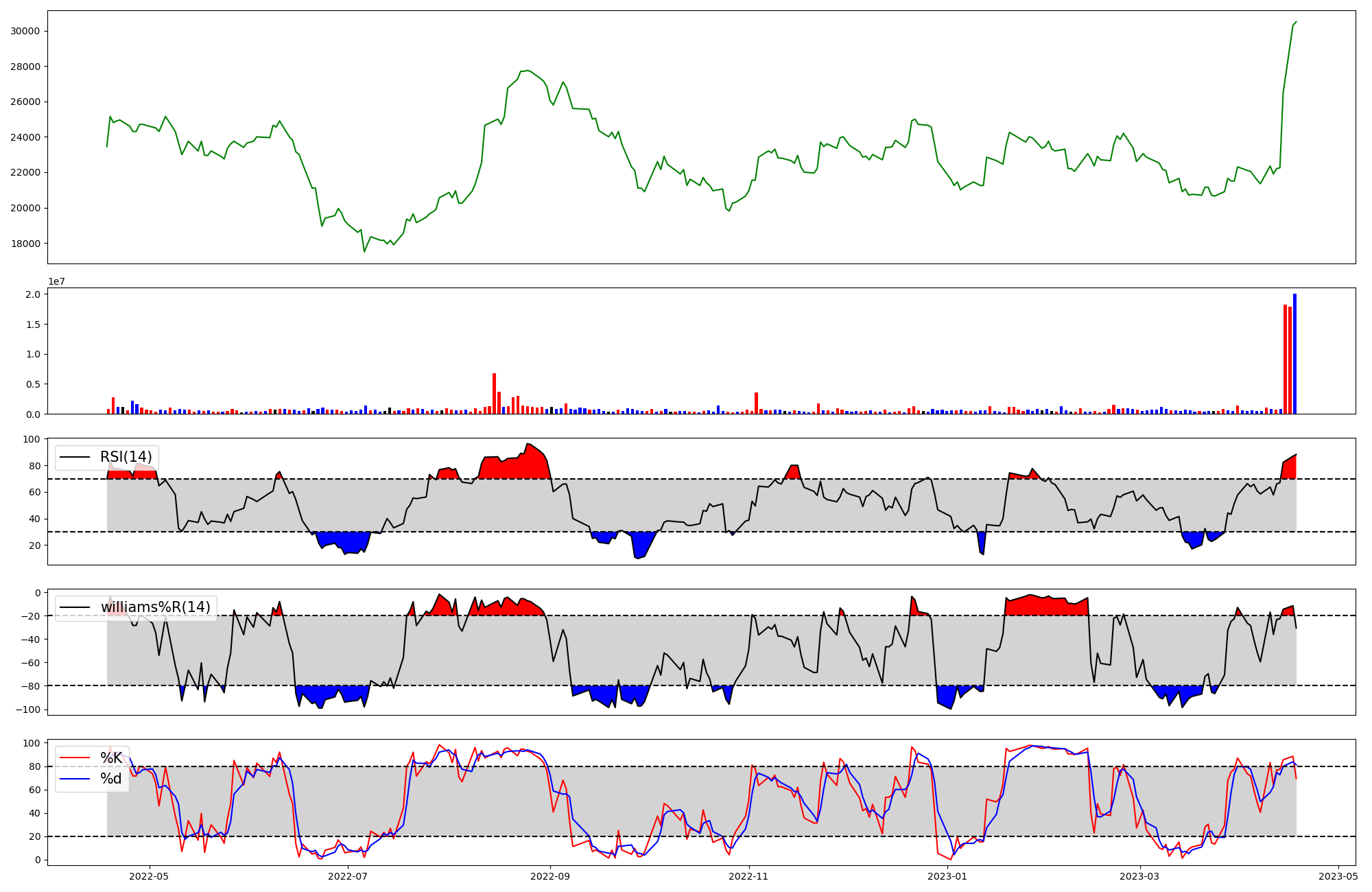
Task: Click the williams%R(14) legend label
Action: pos(156,607)
